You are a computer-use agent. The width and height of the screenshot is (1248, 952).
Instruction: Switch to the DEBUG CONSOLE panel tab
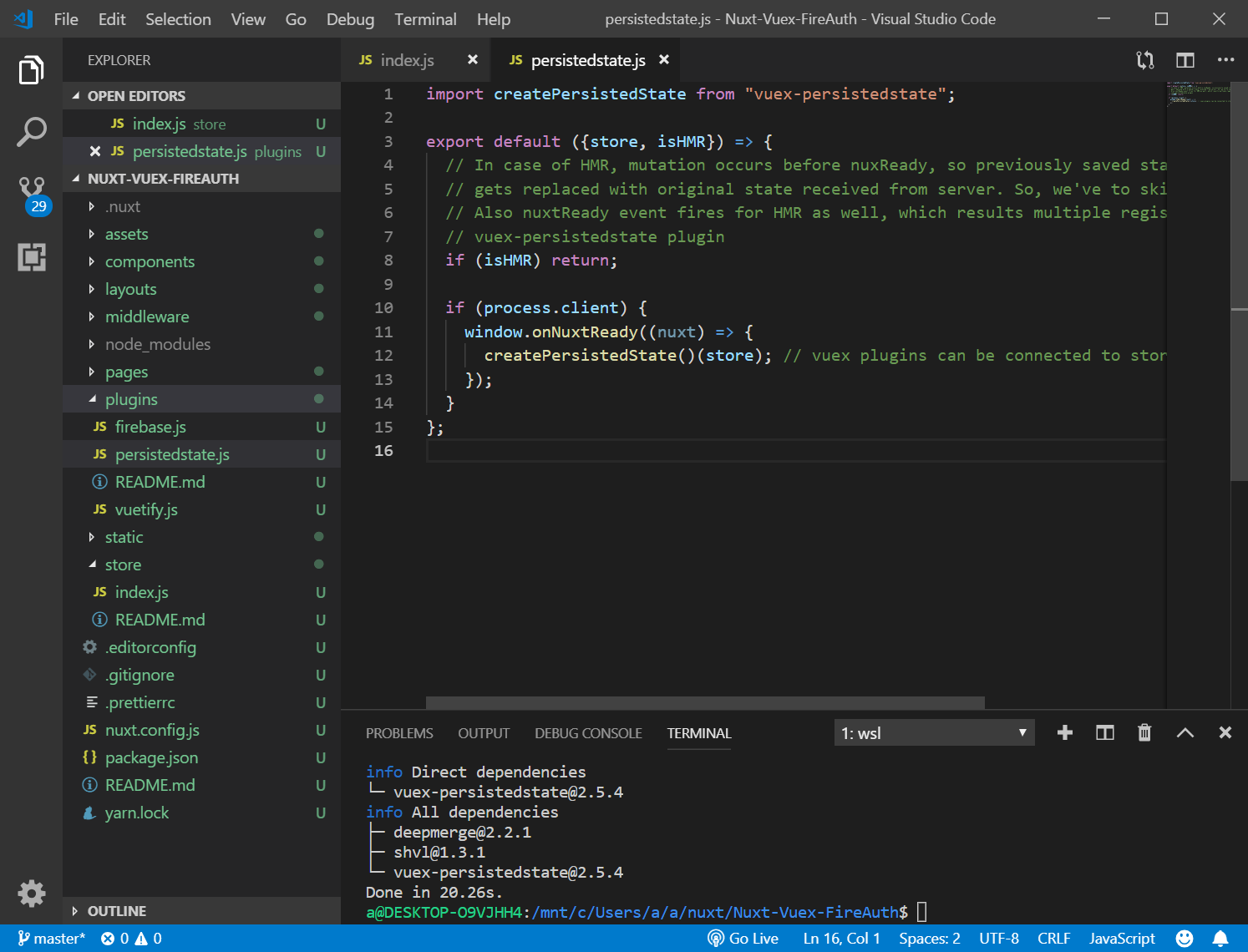(588, 733)
